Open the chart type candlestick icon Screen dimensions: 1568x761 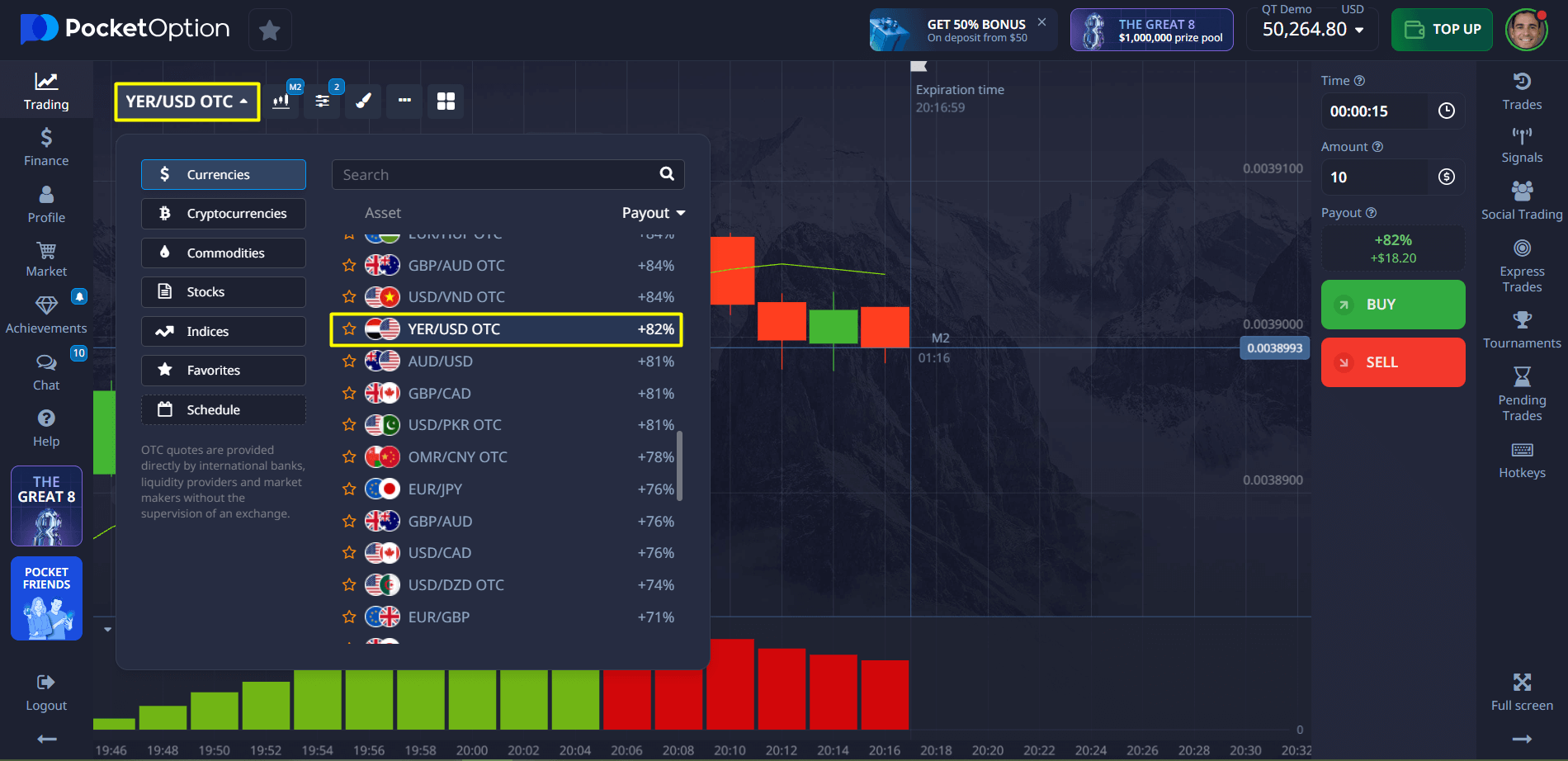tap(281, 102)
